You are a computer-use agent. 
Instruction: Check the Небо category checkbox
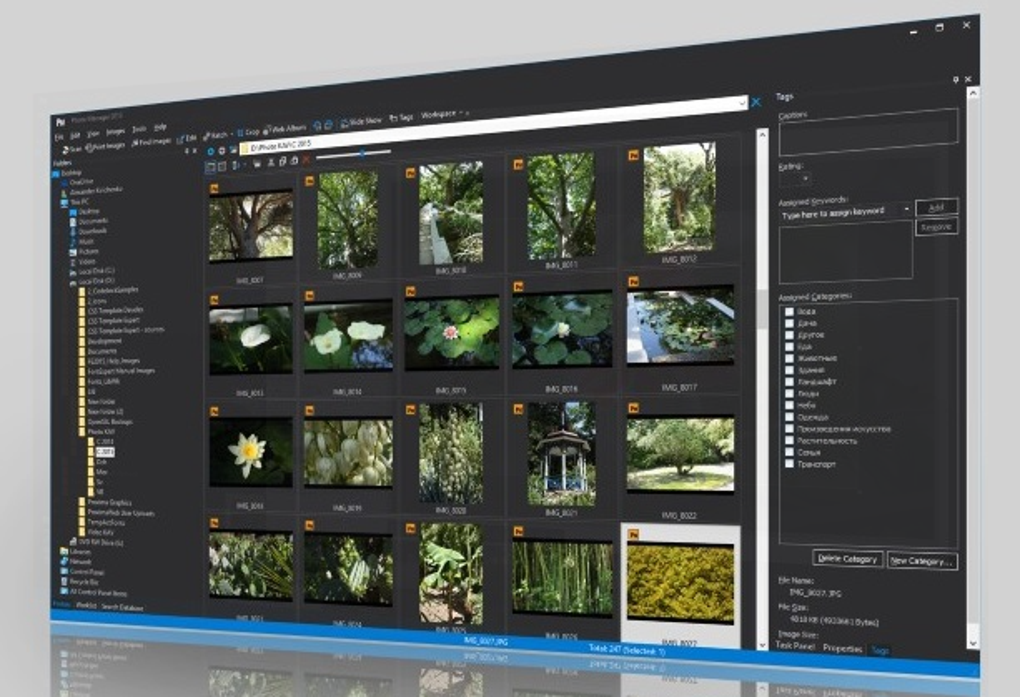(x=789, y=405)
